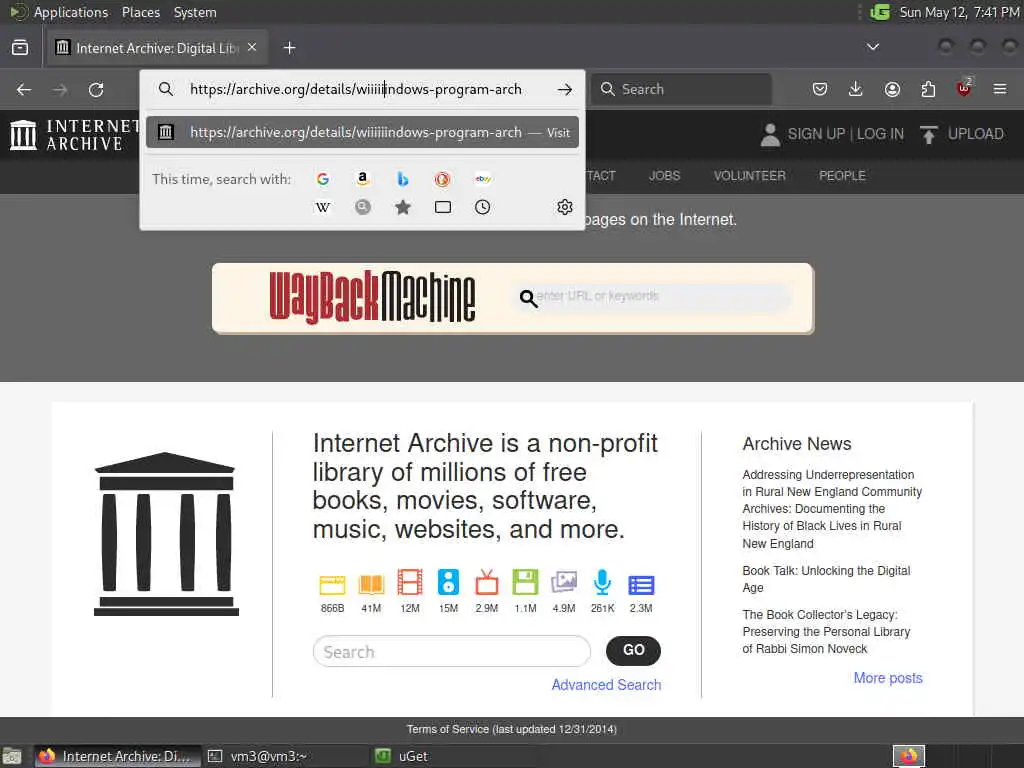Image resolution: width=1024 pixels, height=768 pixels.
Task: Open Firefox View from the tab bar
Action: click(x=20, y=48)
